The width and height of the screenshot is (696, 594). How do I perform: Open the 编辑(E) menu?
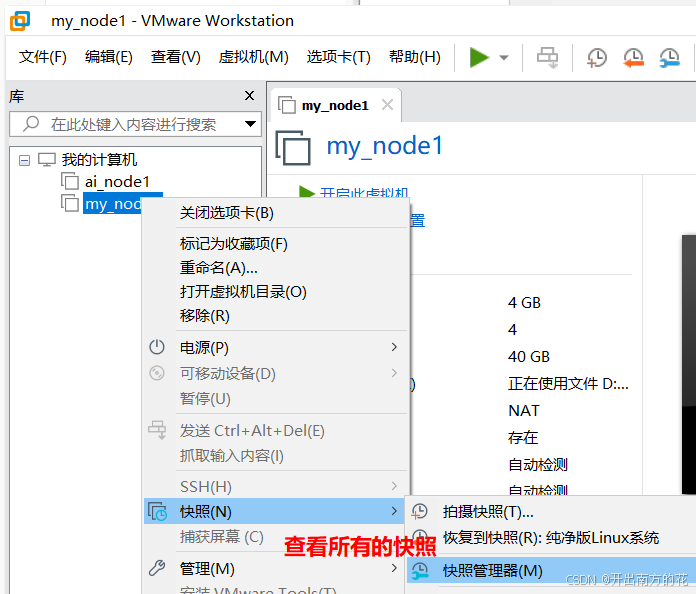[x=109, y=57]
